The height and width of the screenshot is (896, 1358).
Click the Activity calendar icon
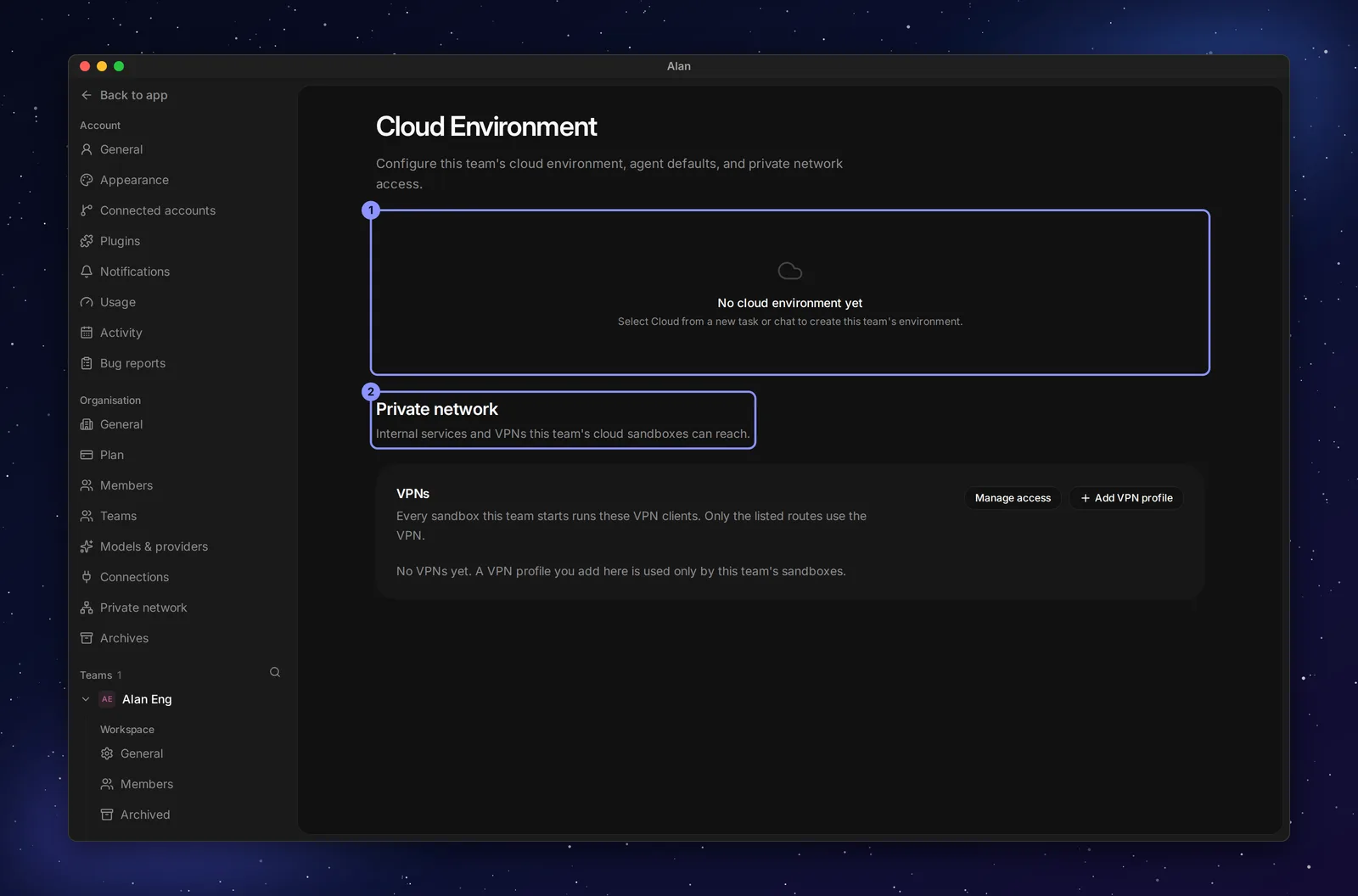click(87, 333)
